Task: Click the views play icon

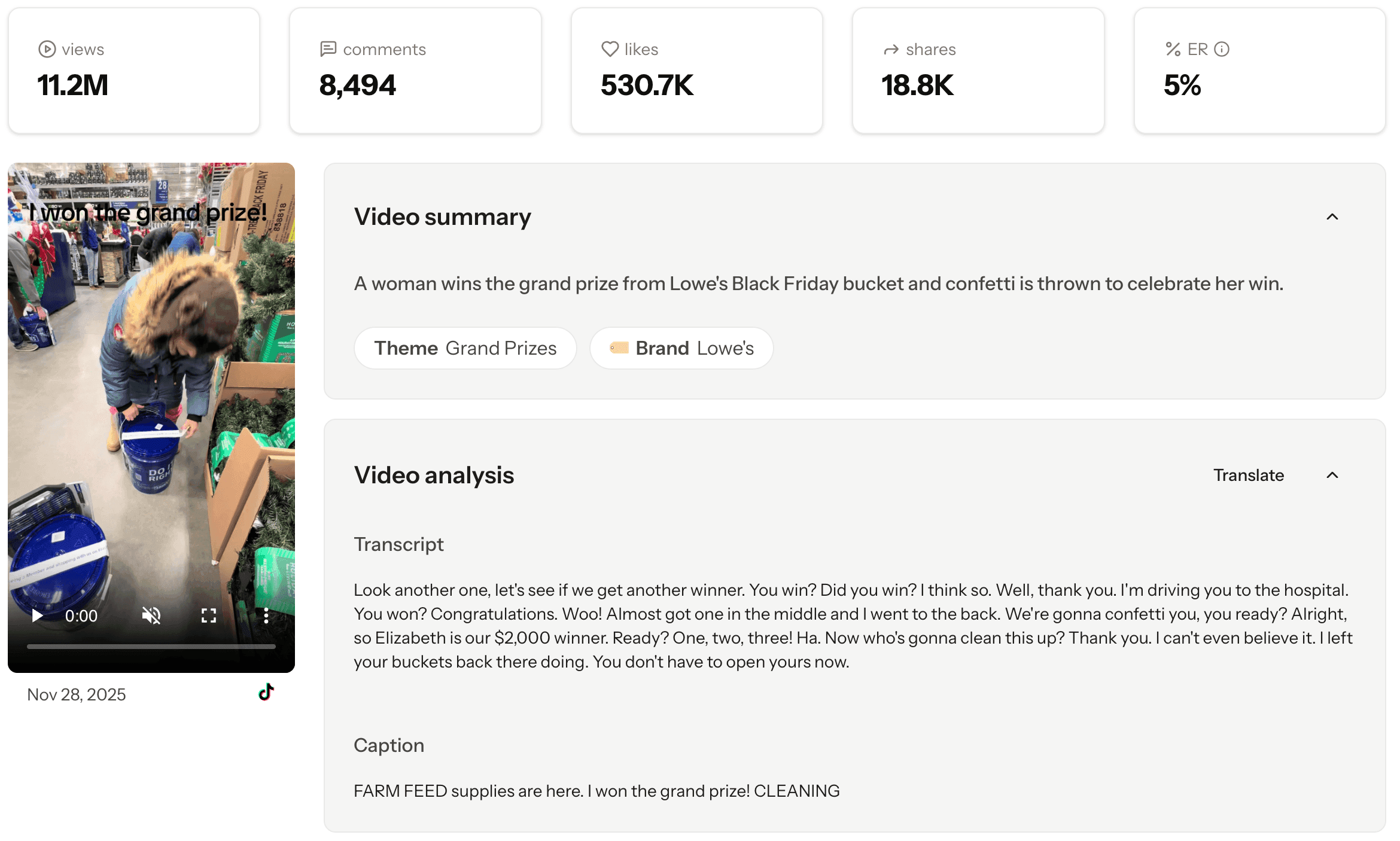Action: point(47,49)
